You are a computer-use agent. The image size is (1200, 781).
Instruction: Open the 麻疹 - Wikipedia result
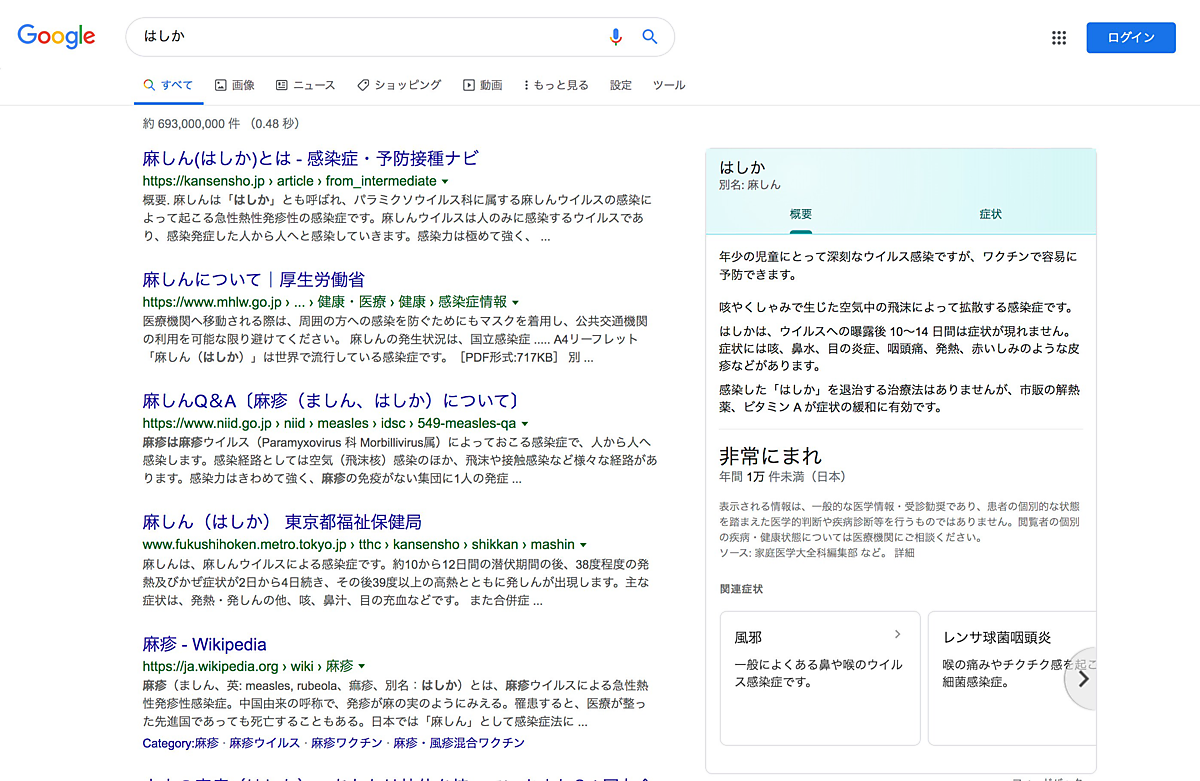click(204, 644)
